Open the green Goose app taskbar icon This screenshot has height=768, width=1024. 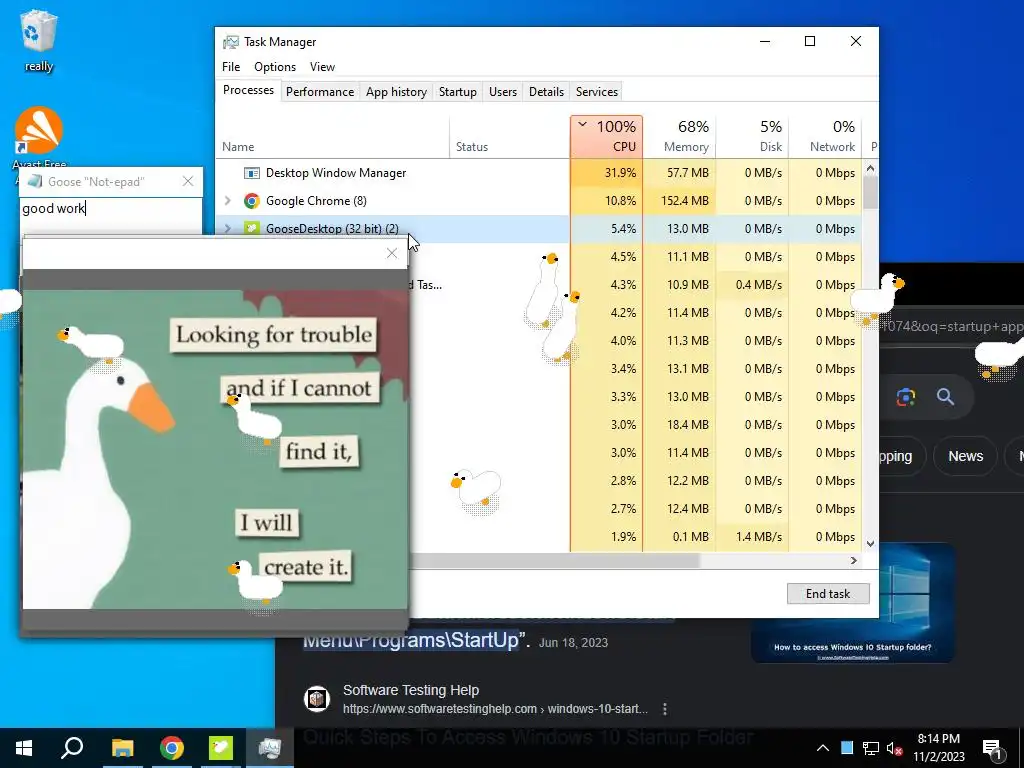[221, 748]
